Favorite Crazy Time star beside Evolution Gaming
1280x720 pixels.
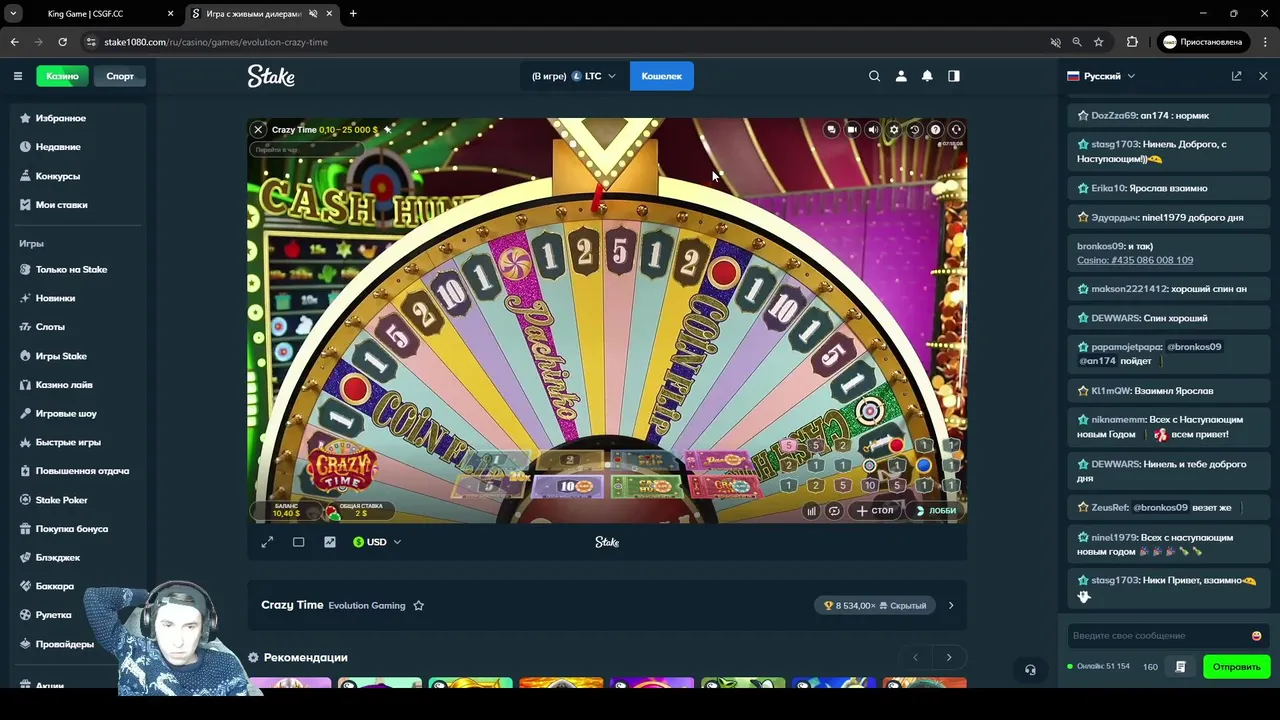coord(419,605)
